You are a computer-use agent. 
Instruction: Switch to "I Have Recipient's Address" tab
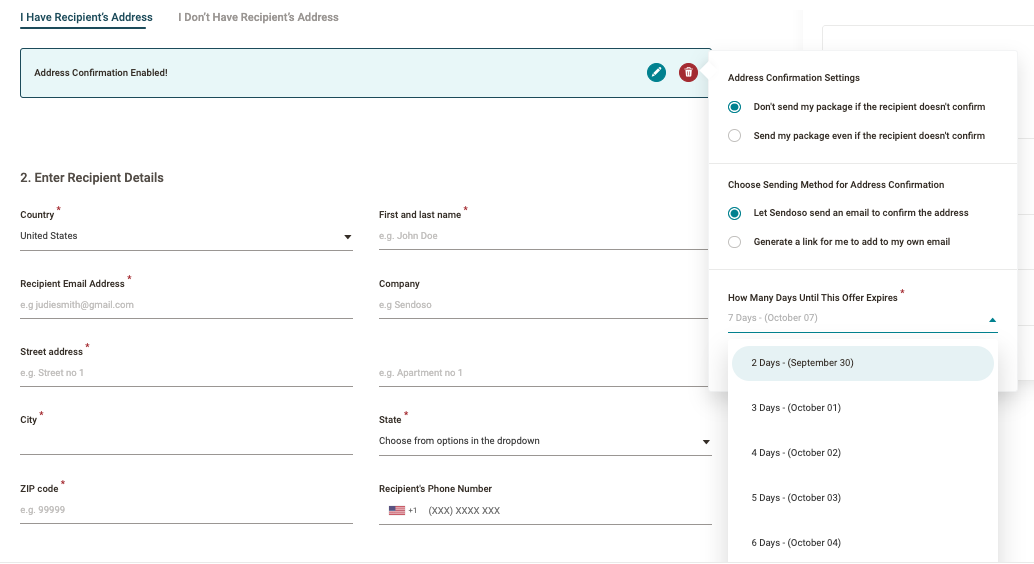point(86,17)
